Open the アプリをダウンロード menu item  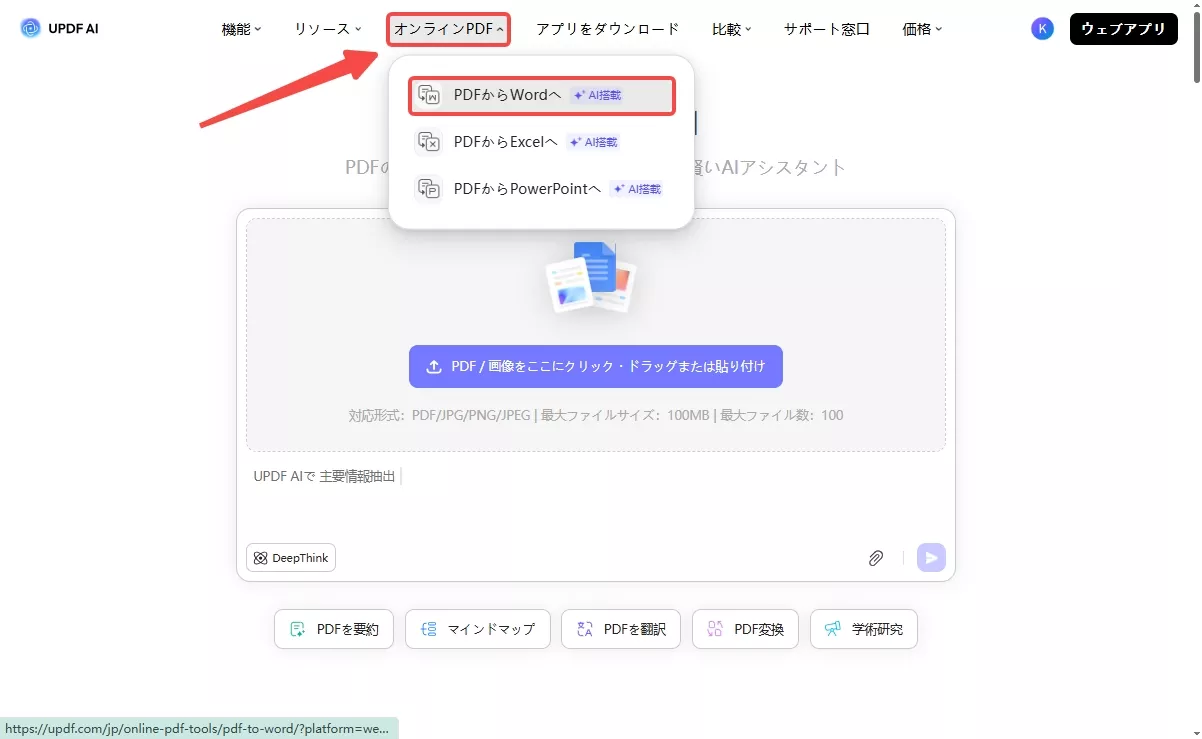(606, 29)
